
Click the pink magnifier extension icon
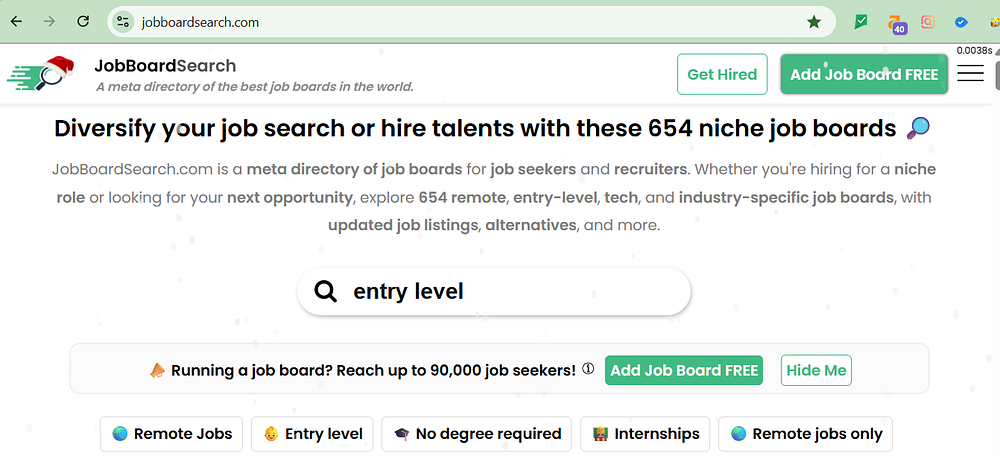click(928, 21)
